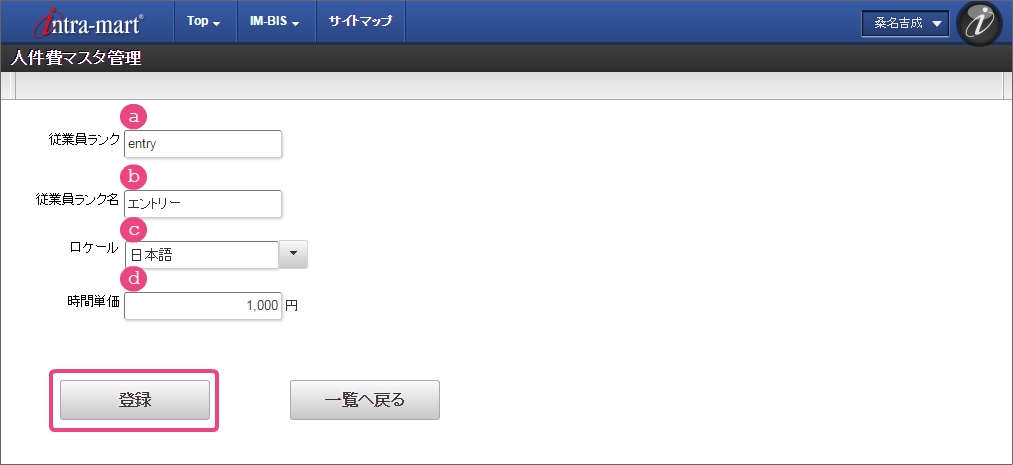Click the 従業員ランク名 field label
The image size is (1013, 465).
[x=77, y=199]
